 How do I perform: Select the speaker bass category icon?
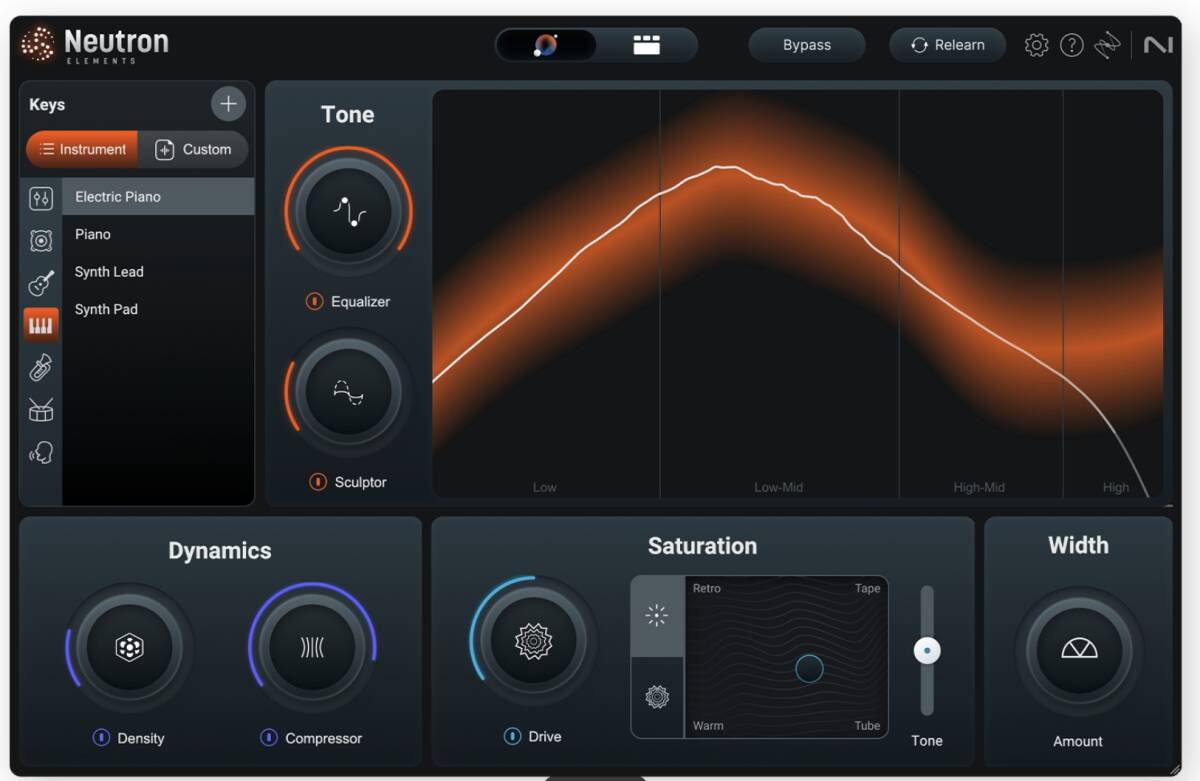click(x=41, y=240)
